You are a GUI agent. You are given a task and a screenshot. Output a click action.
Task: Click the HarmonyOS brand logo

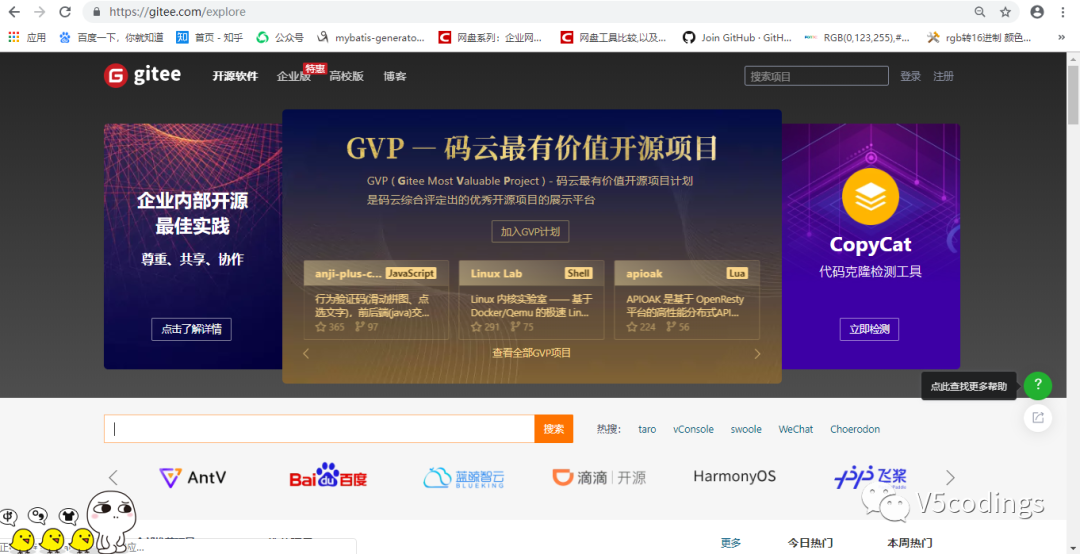pos(734,477)
